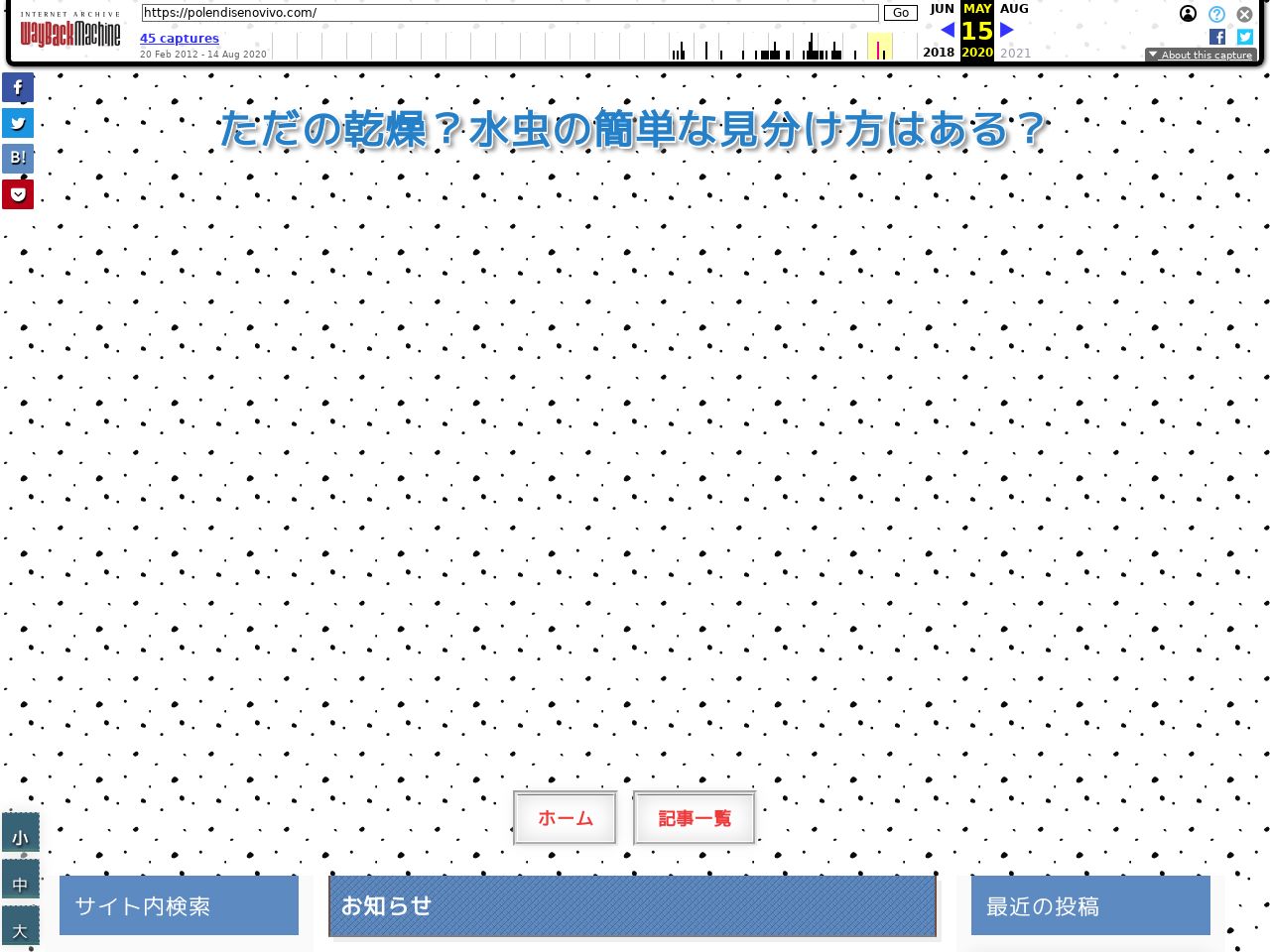Set font size to large (大)
1270x952 pixels.
click(20, 929)
